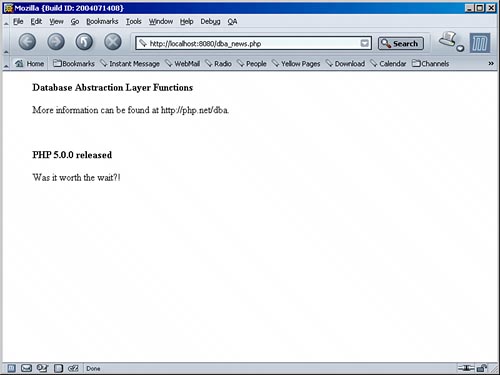Show more personal toolbar items chevron
This screenshot has width=500, height=375.
pyautogui.click(x=491, y=63)
